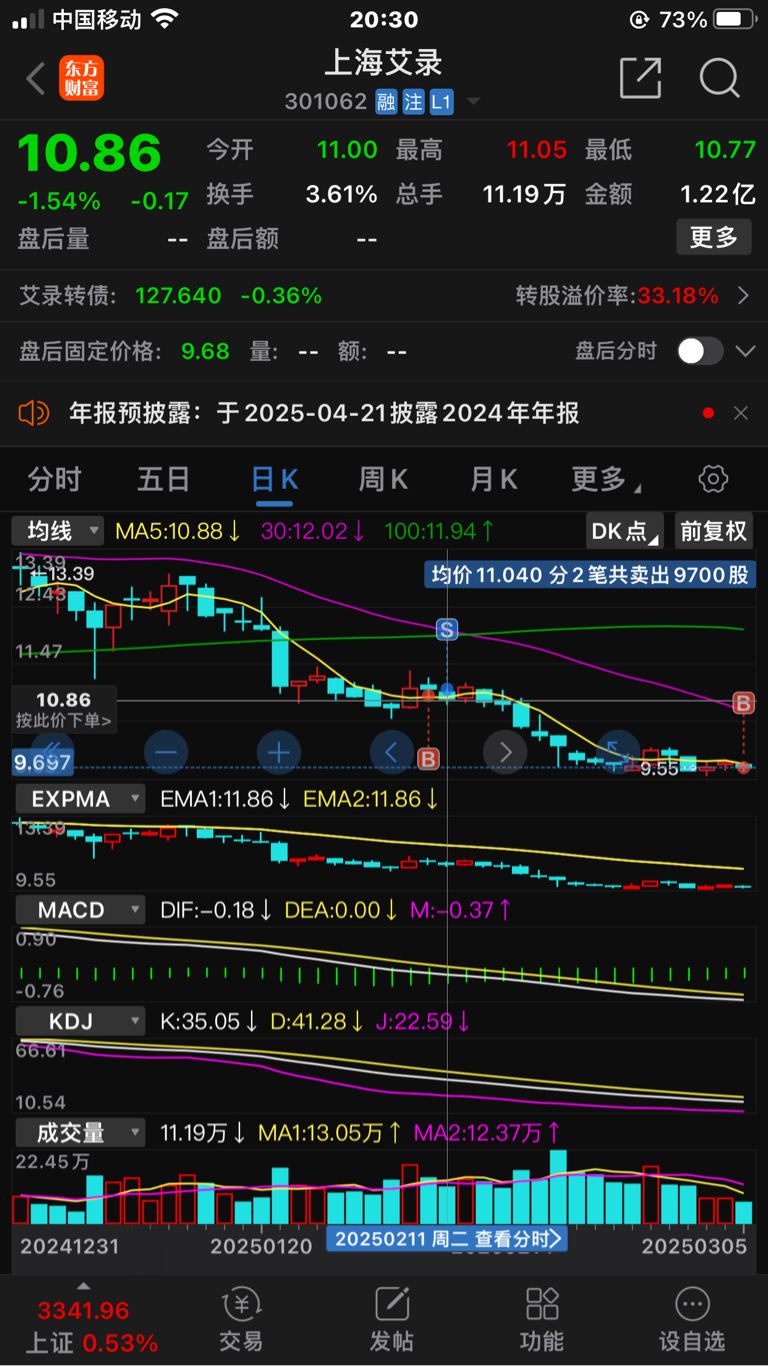Tap the 盘后固定价格 9.68 value
The width and height of the screenshot is (768, 1366).
205,351
